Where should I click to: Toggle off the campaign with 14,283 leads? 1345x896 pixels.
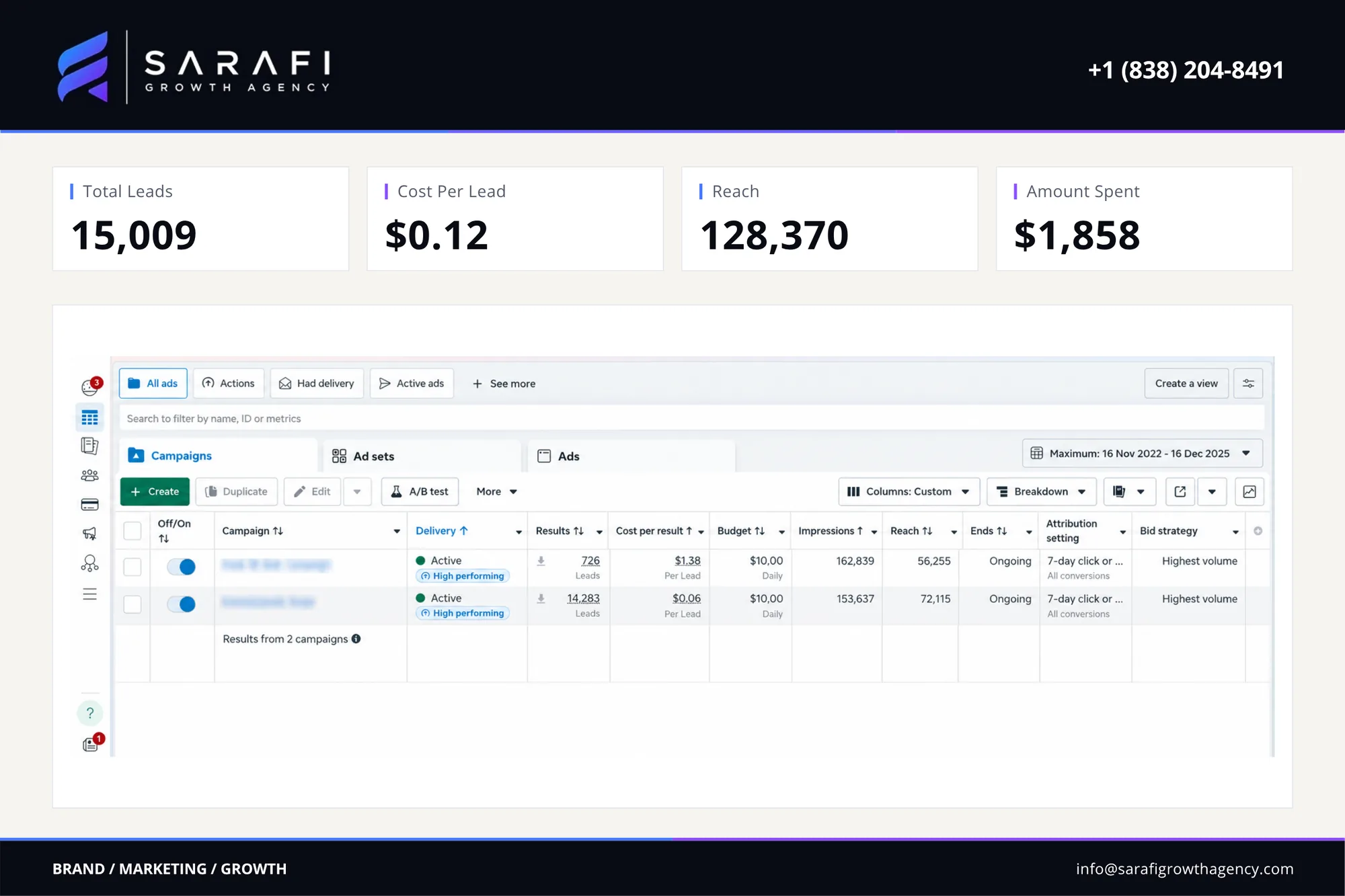pyautogui.click(x=182, y=604)
